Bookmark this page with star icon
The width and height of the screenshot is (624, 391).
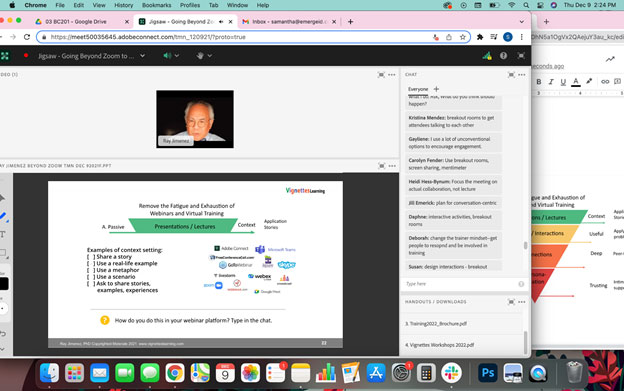462,37
